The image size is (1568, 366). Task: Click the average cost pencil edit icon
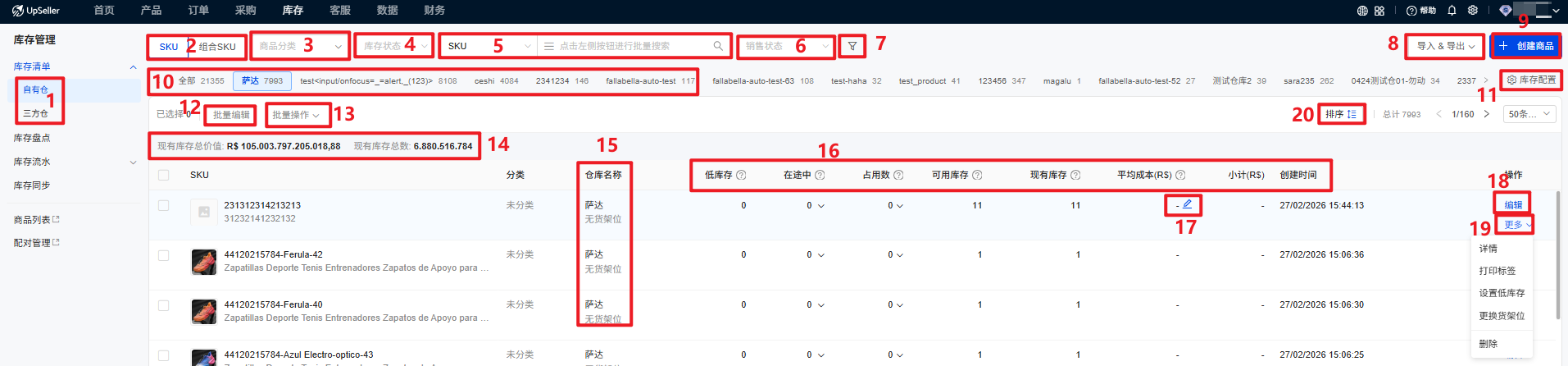[x=1187, y=204]
